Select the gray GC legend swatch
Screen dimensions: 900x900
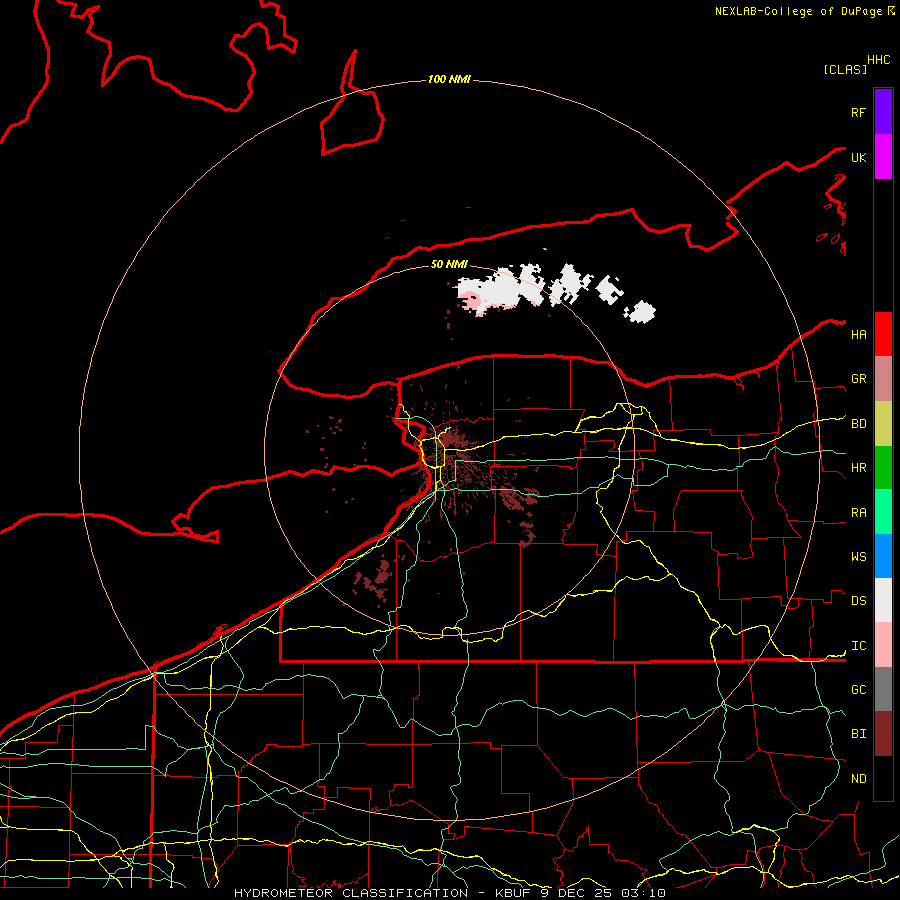pos(883,689)
